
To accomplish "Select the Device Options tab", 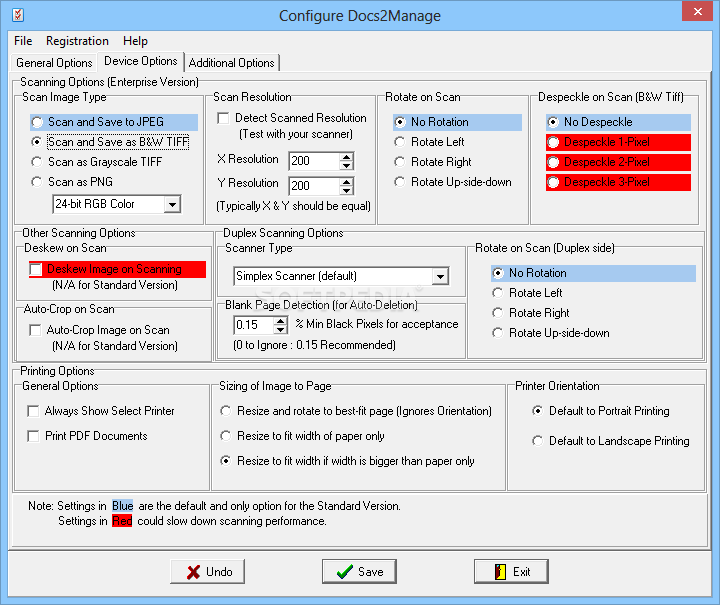I will (x=141, y=61).
